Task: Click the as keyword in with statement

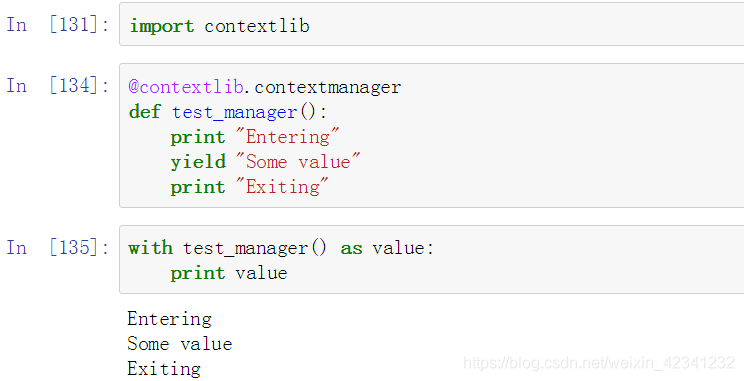Action: 352,249
